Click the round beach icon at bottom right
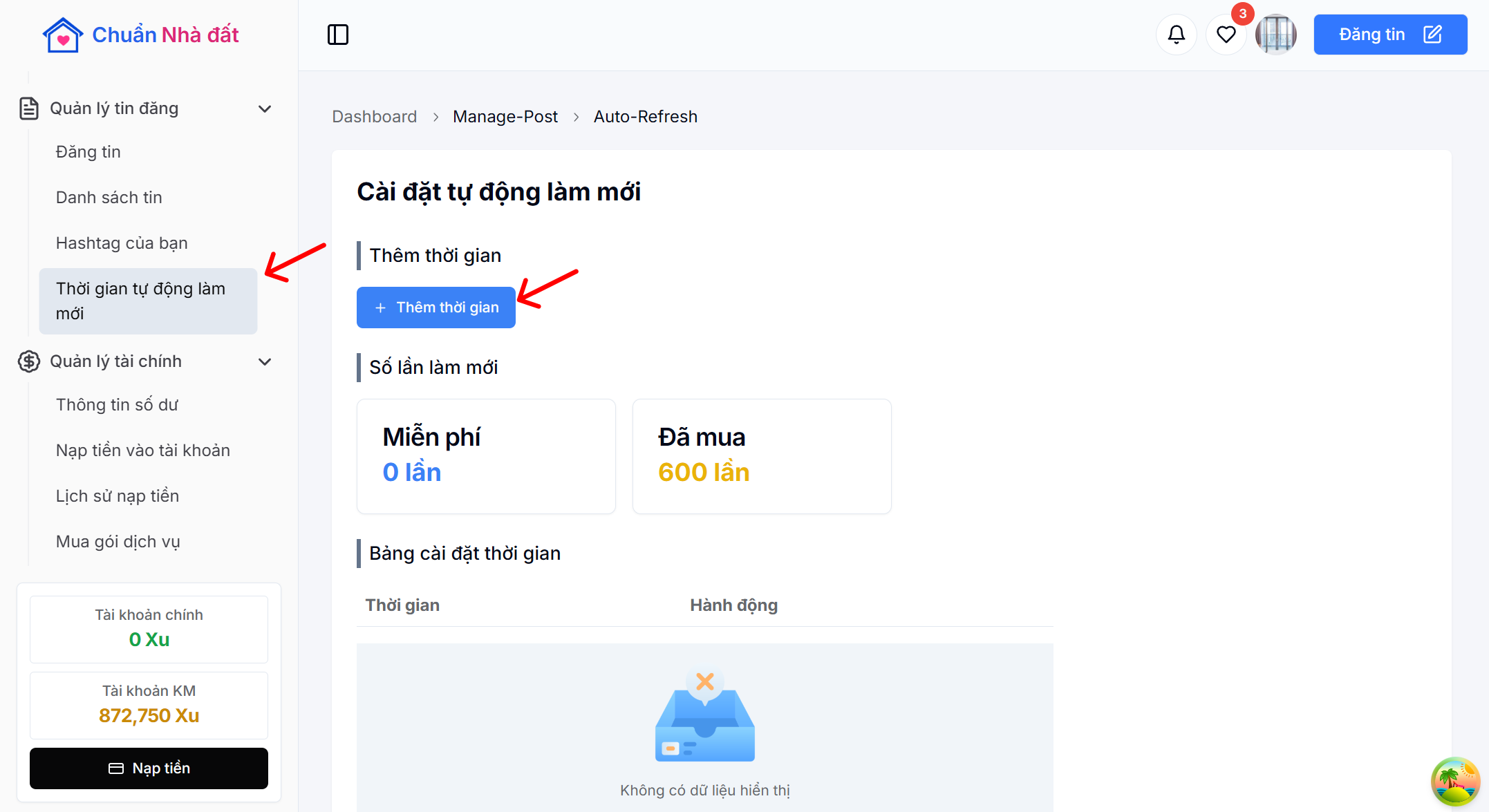 (x=1455, y=782)
